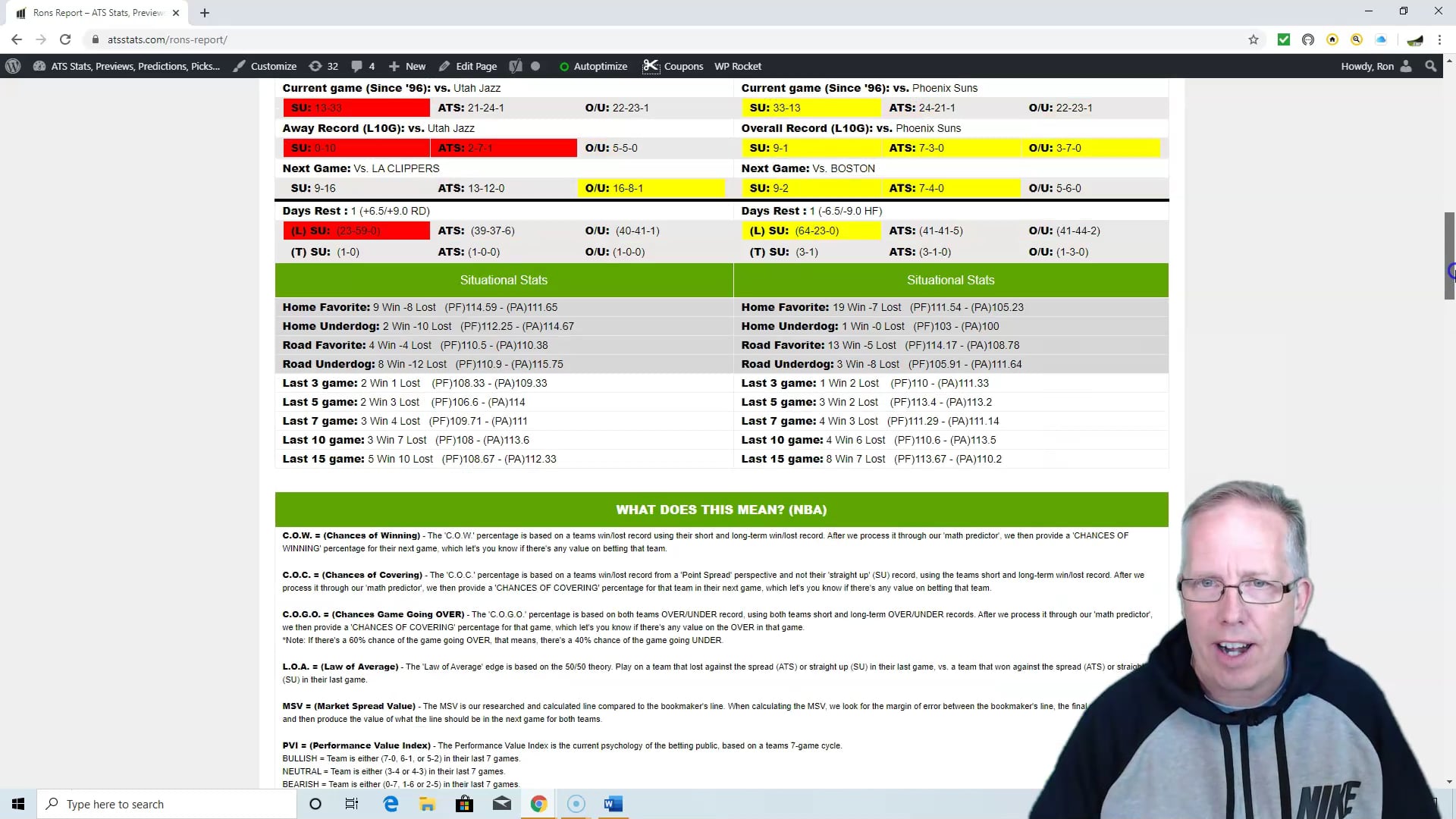Click Customize in admin bar
The height and width of the screenshot is (819, 1456).
[265, 66]
